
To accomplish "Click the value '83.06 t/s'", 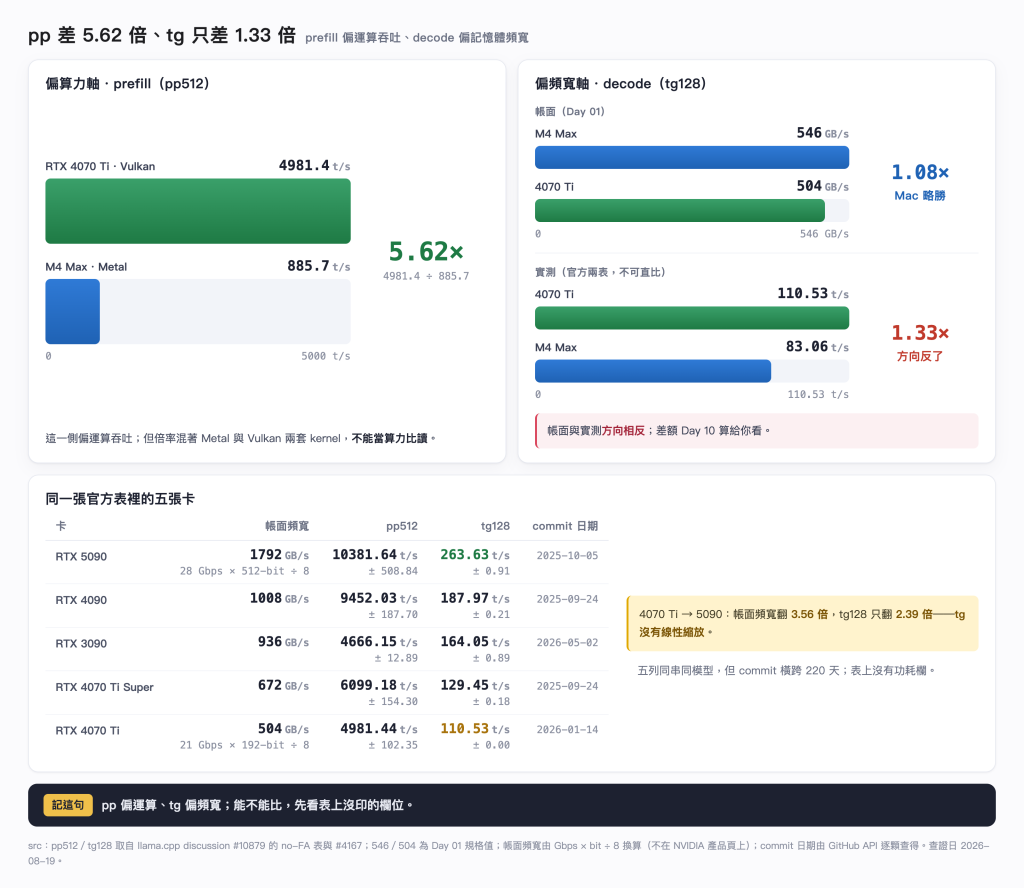I will pos(818,347).
